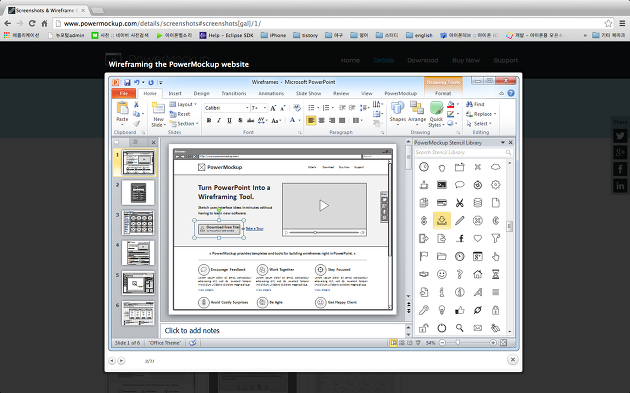Viewport: 630px width, 393px height.
Task: Click Buy Now in website navigation
Action: pyautogui.click(x=466, y=60)
